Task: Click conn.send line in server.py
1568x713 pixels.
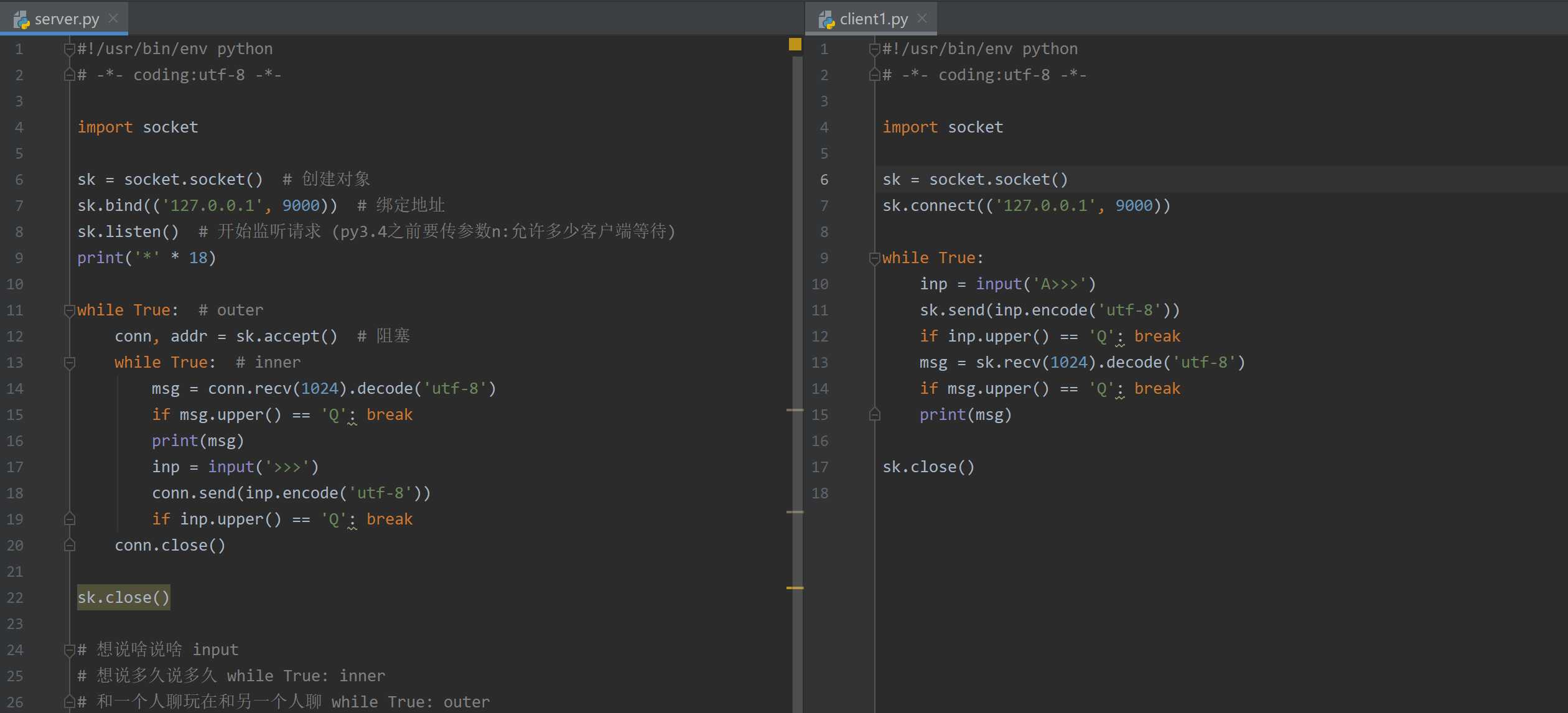Action: (x=291, y=493)
